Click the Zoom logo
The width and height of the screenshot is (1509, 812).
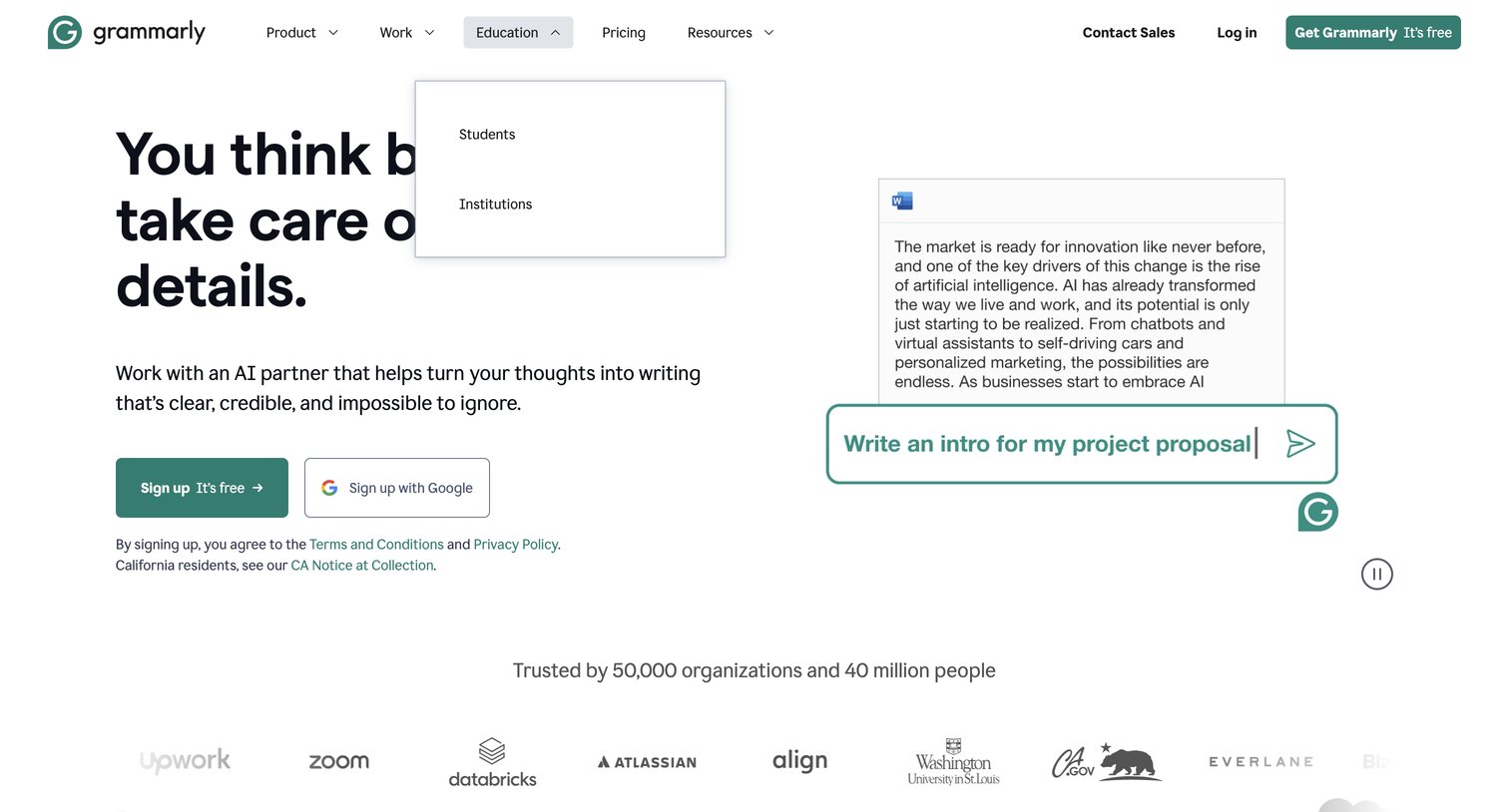338,761
